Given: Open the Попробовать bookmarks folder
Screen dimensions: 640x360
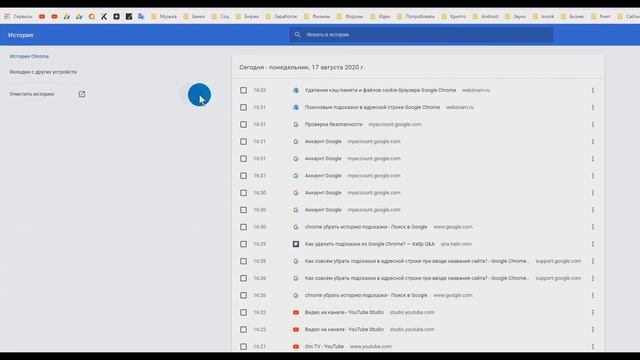Looking at the screenshot, I should click(x=416, y=16).
